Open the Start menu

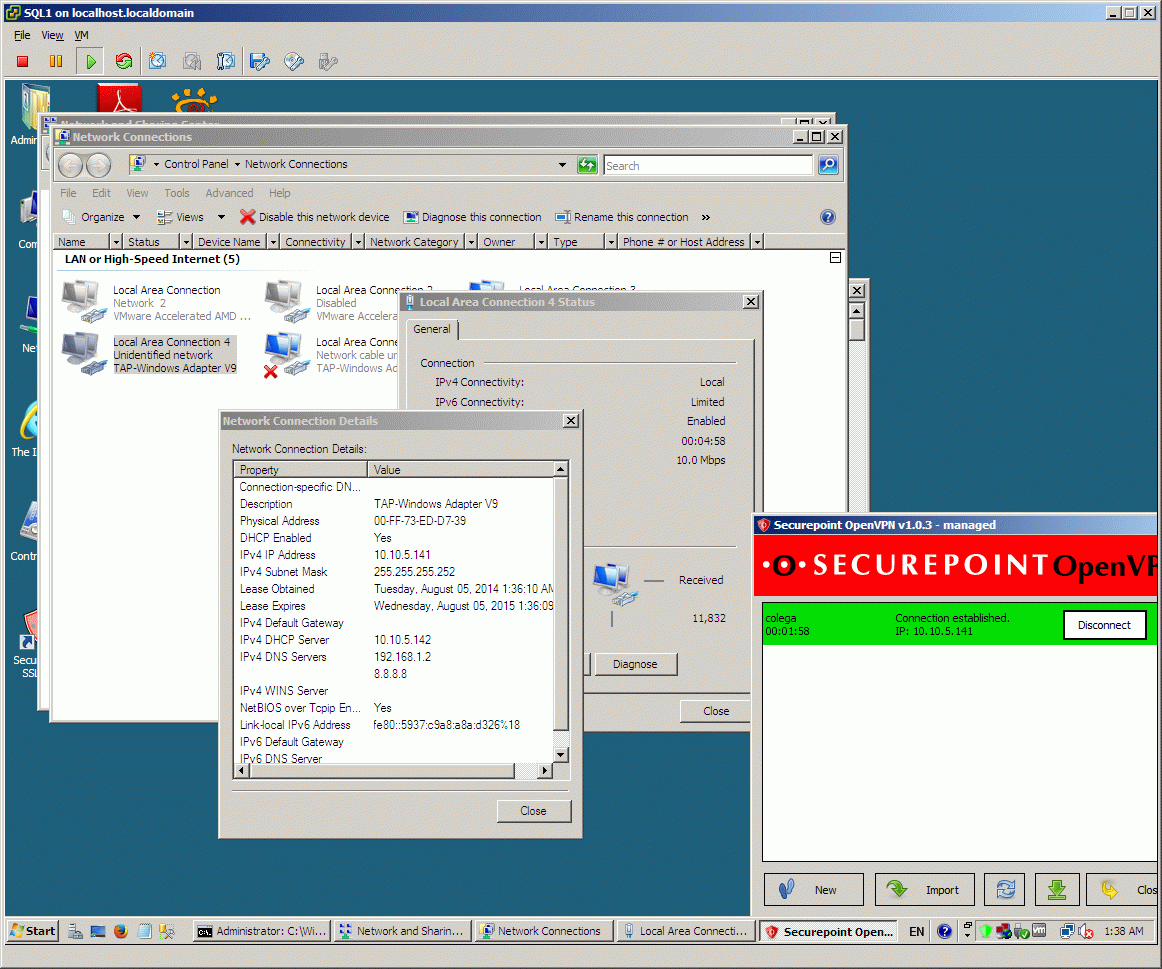click(33, 931)
